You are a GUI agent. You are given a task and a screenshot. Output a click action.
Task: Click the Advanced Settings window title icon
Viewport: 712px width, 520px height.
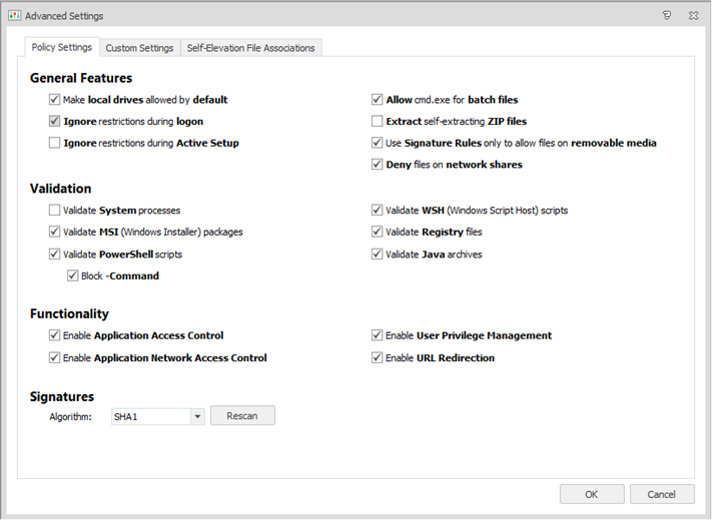[14, 15]
